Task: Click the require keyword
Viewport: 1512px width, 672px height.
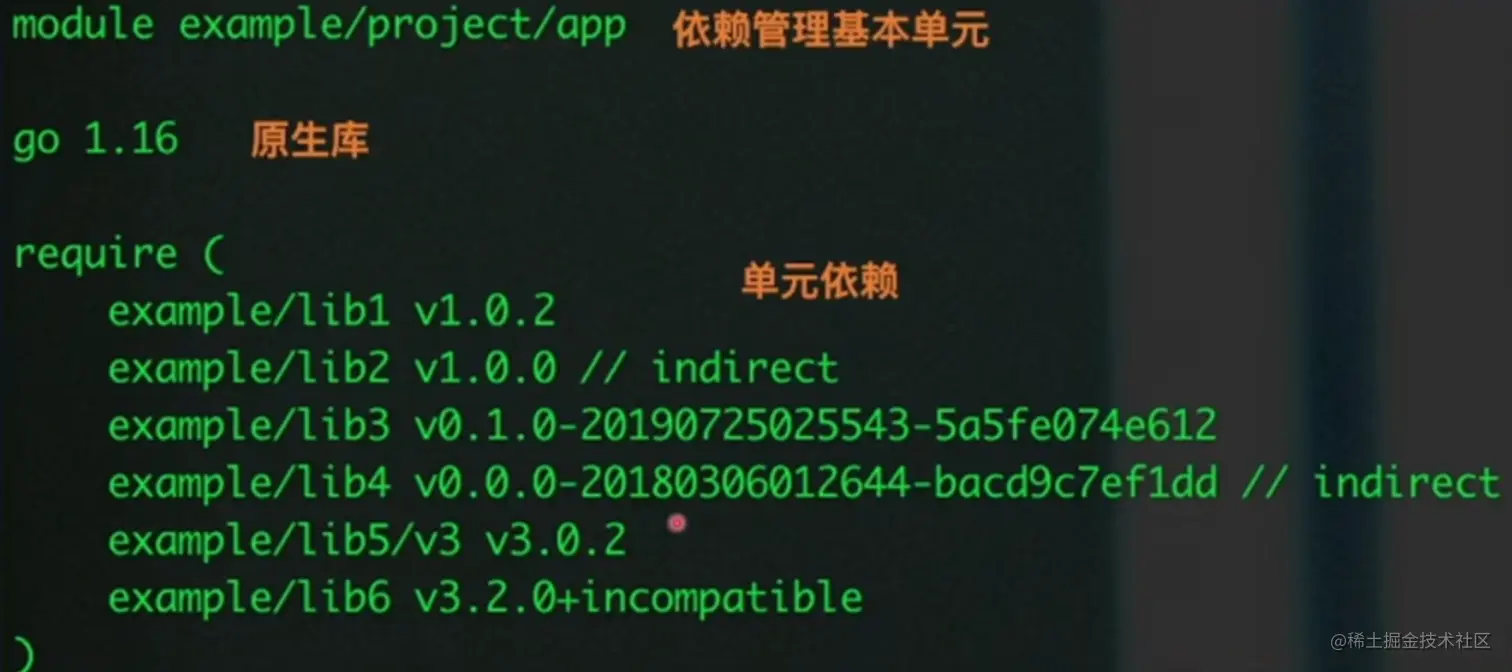Action: (x=95, y=254)
